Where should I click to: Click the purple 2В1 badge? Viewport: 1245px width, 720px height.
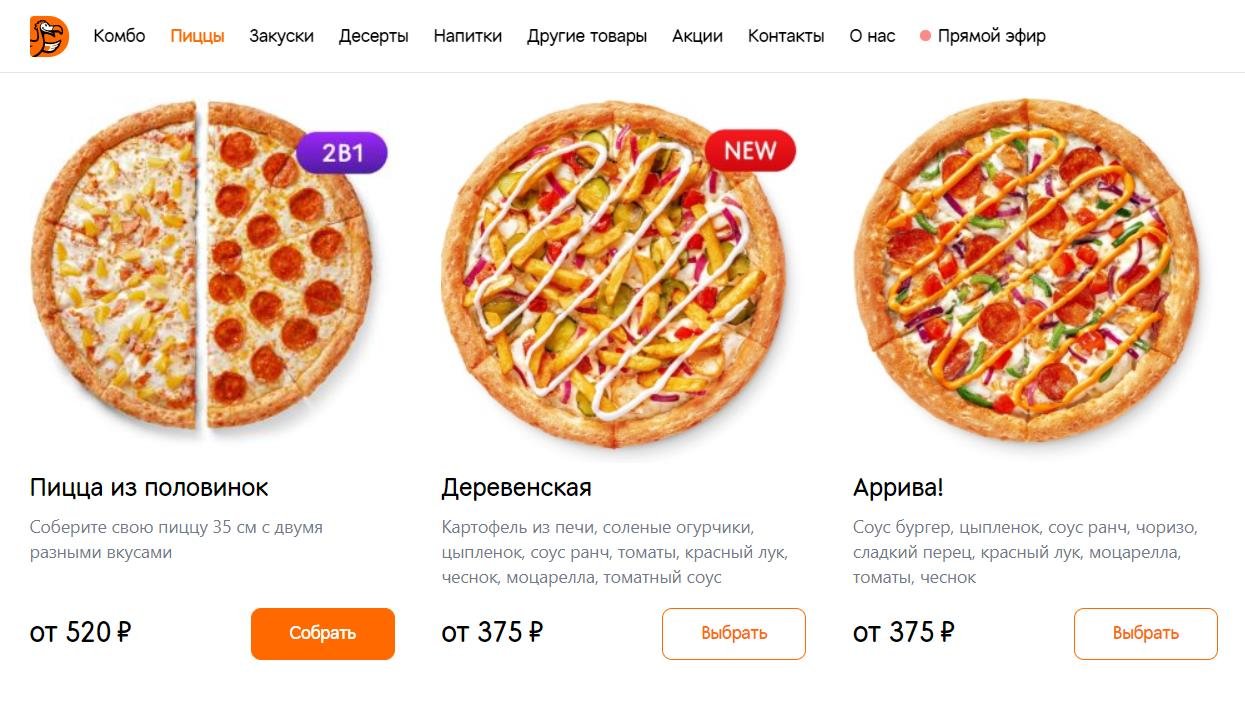point(341,153)
